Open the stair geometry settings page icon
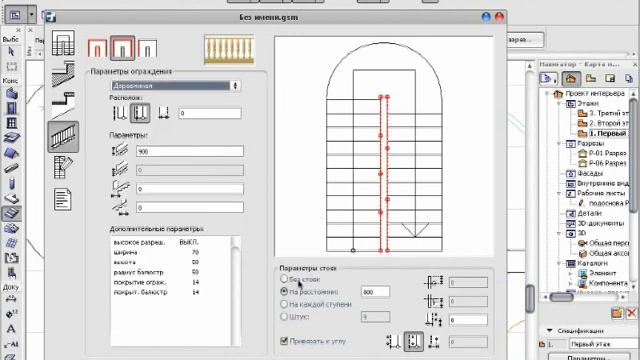Image resolution: width=640 pixels, height=360 pixels. [63, 43]
